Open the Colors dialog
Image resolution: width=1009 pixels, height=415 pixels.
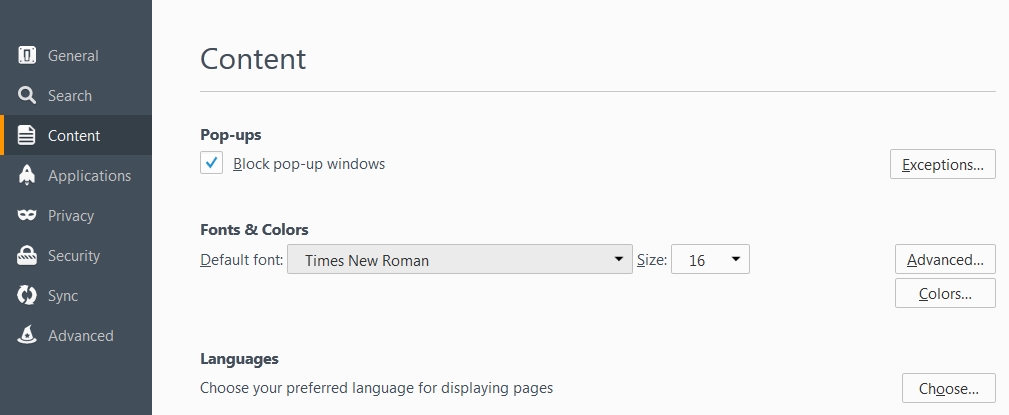pyautogui.click(x=945, y=294)
